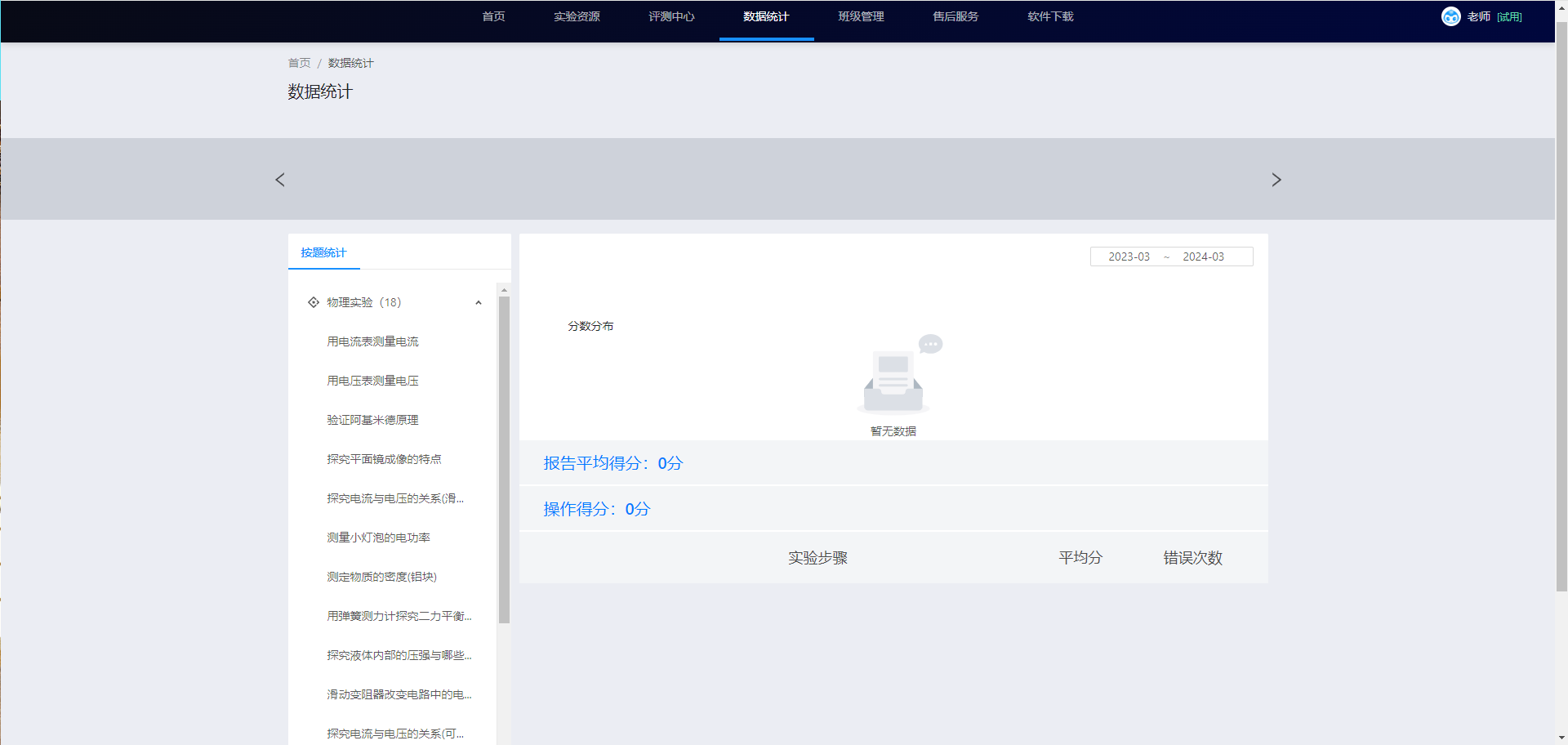Select experiment 用电流表测量电流
This screenshot has width=1568, height=745.
[372, 341]
